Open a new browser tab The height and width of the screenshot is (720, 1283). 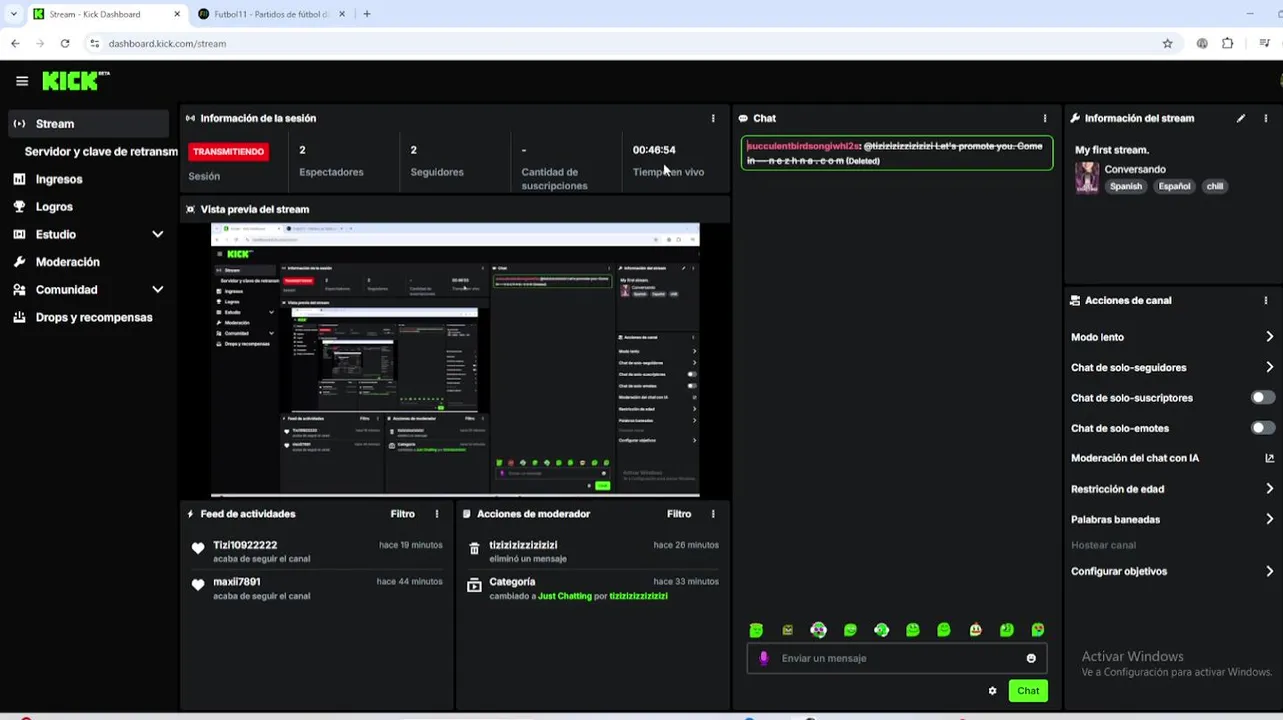[x=367, y=14]
